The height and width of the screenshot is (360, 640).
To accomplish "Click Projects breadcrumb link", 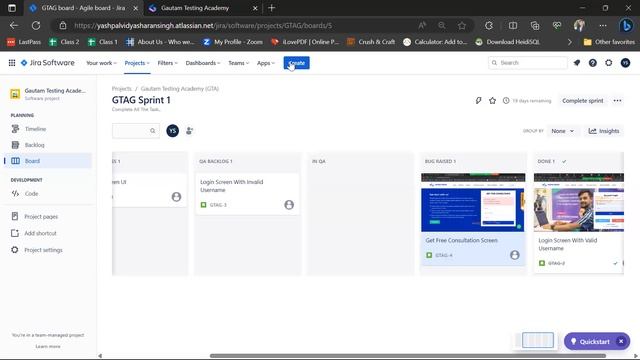I will click(x=122, y=89).
